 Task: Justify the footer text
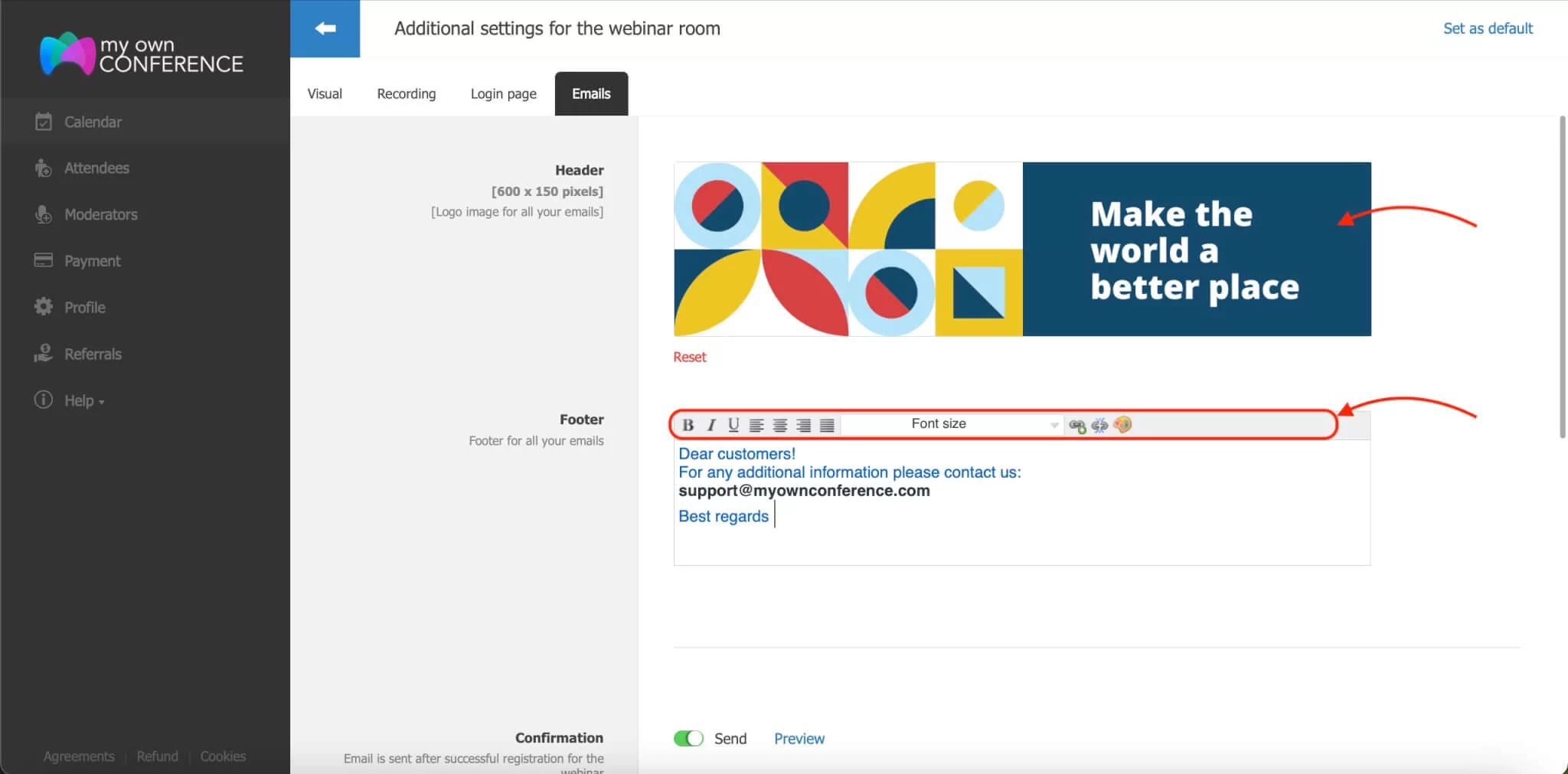[x=827, y=425]
